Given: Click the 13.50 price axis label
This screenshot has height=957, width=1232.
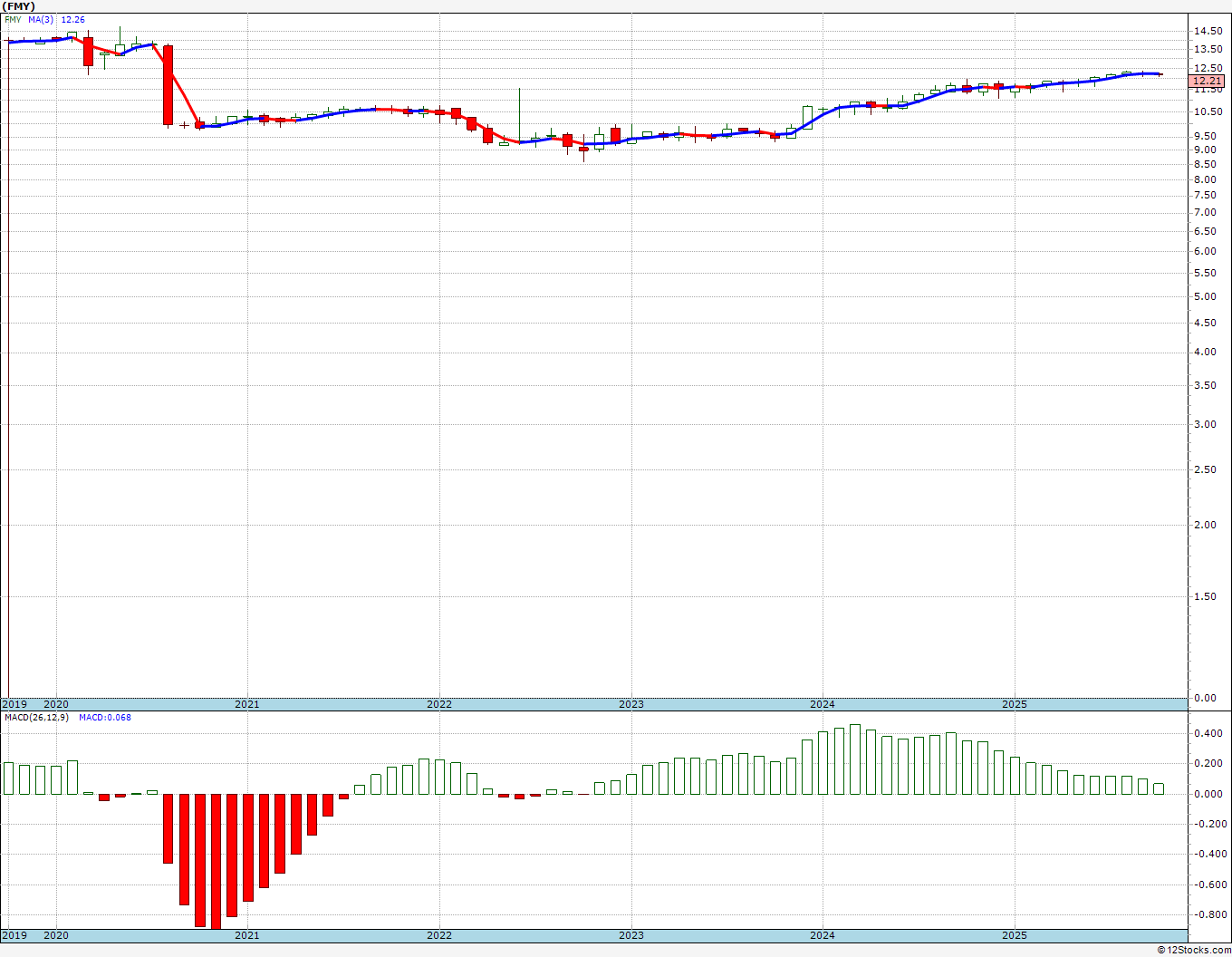Looking at the screenshot, I should point(1207,50).
